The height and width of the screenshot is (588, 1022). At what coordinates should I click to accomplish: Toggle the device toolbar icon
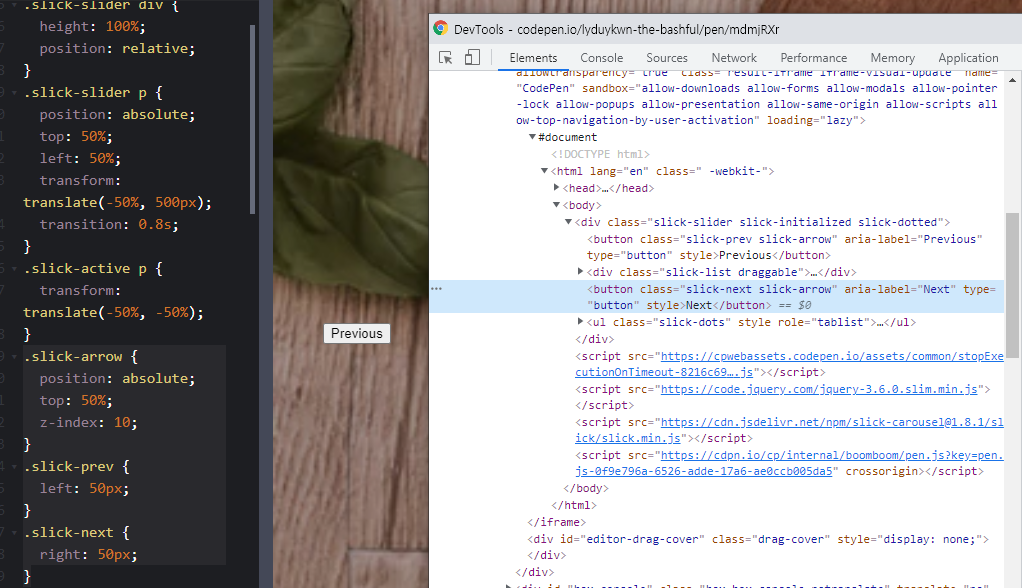472,57
